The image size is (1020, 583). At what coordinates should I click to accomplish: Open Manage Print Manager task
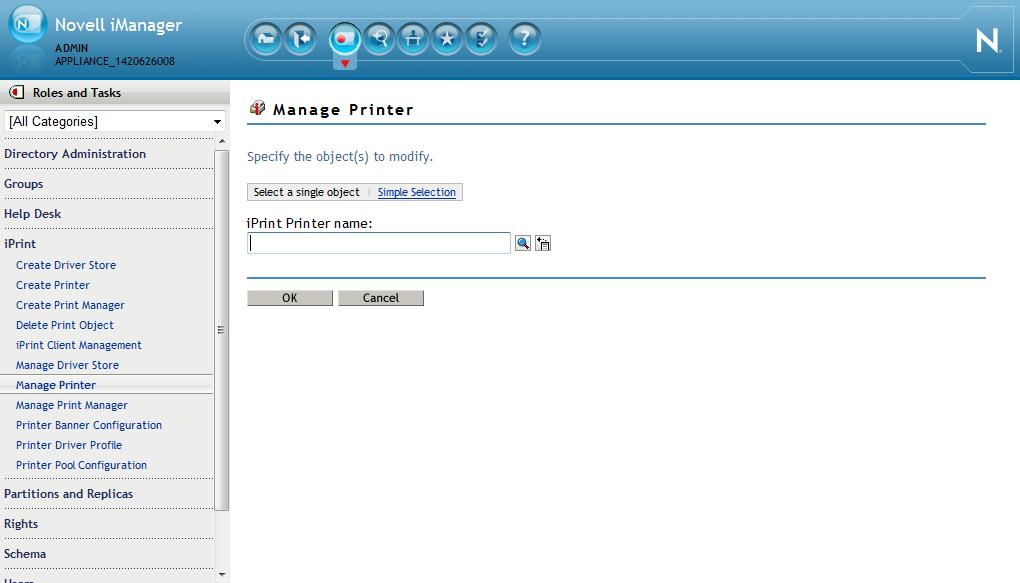point(72,405)
